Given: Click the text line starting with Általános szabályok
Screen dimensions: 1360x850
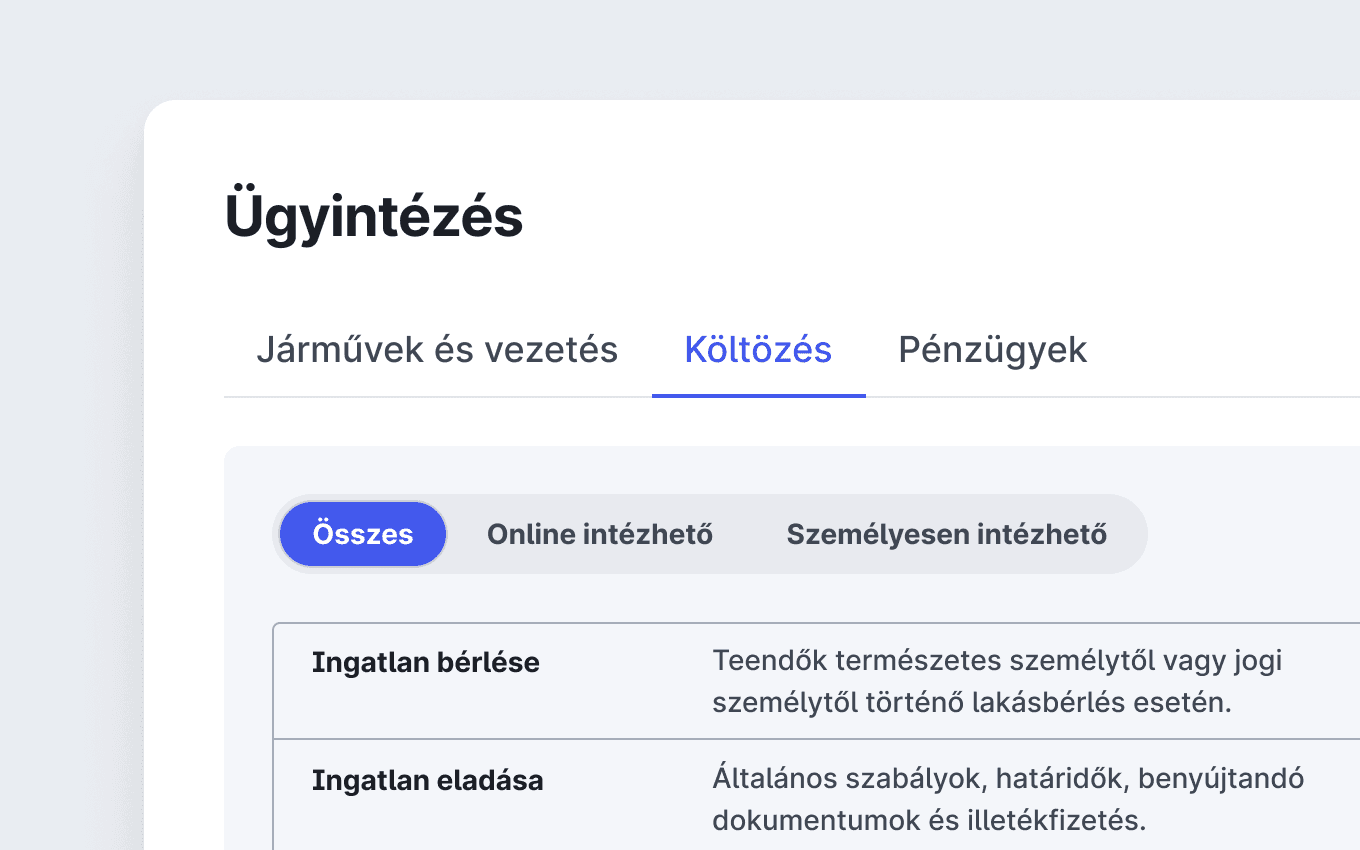Looking at the screenshot, I should pyautogui.click(x=1008, y=779).
